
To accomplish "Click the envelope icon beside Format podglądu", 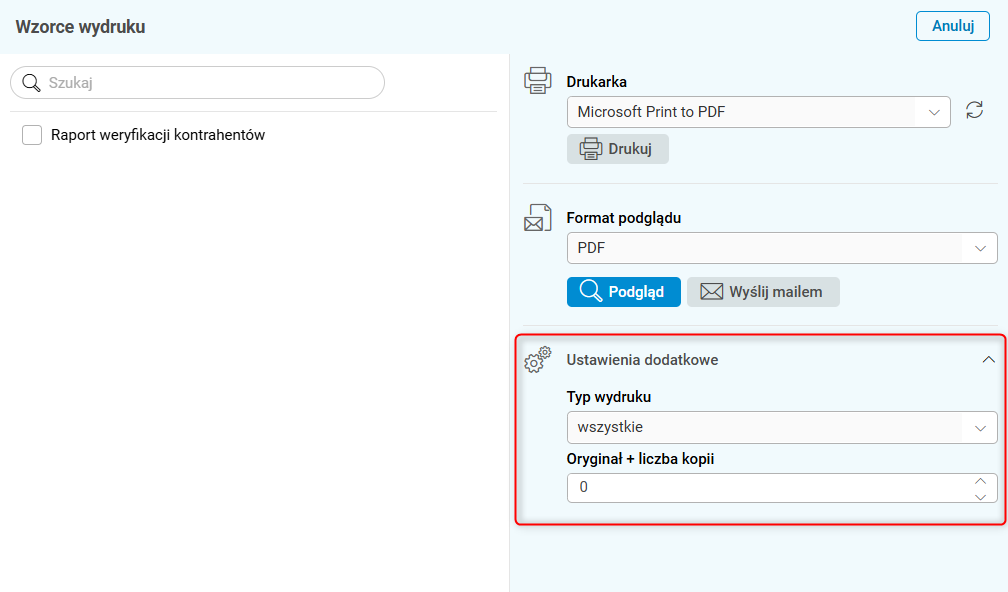I will (538, 217).
